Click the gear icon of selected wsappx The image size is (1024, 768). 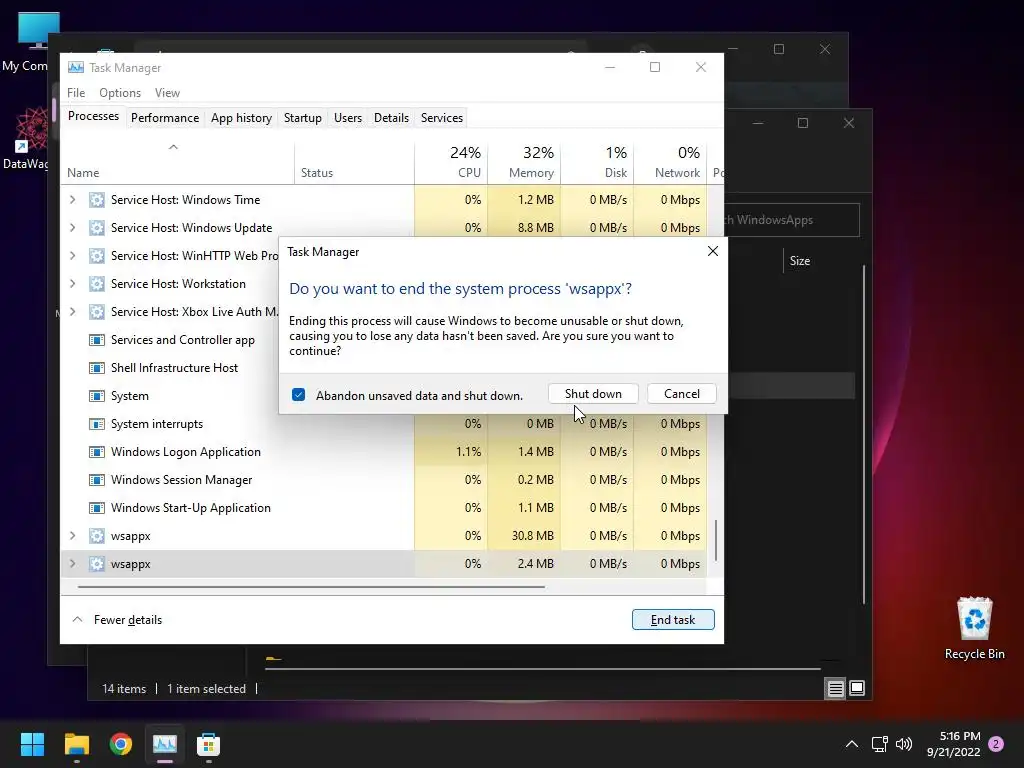(97, 564)
